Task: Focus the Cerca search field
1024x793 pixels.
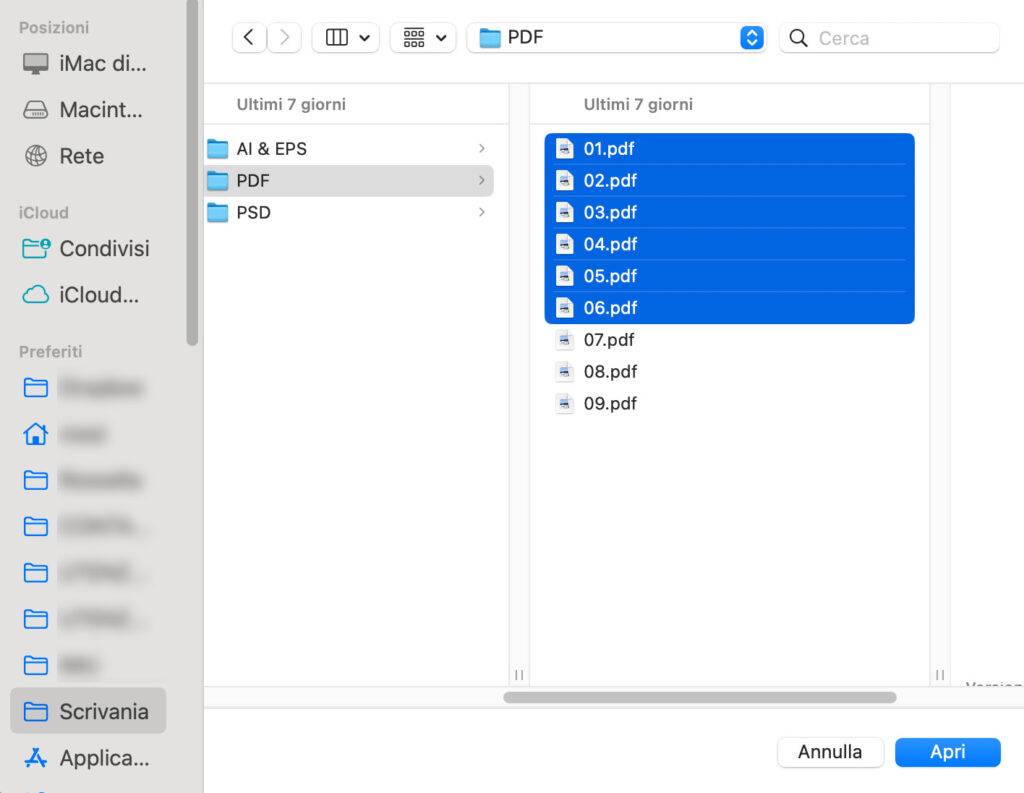Action: (889, 38)
